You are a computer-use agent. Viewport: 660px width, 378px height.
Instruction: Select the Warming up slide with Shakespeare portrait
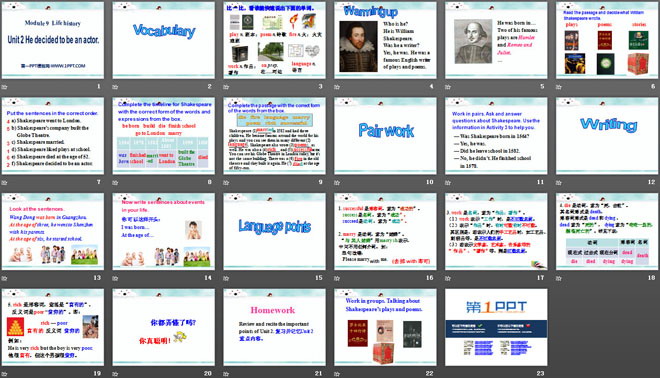pos(385,40)
